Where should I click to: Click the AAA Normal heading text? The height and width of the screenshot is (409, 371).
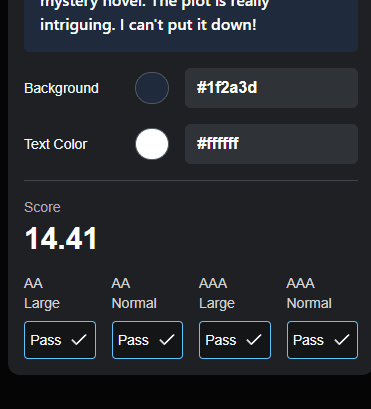(309, 293)
